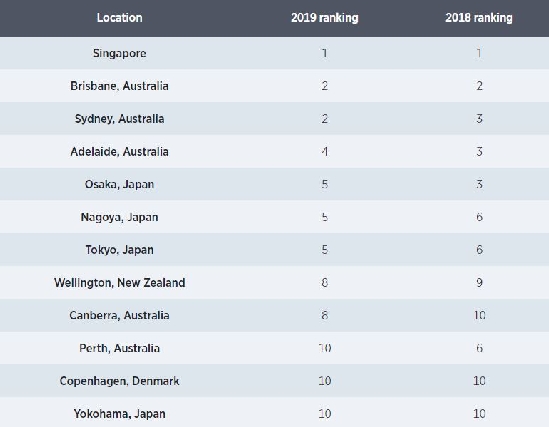Select Nagoya, Japan table entry
The image size is (549, 427).
pyautogui.click(x=119, y=217)
